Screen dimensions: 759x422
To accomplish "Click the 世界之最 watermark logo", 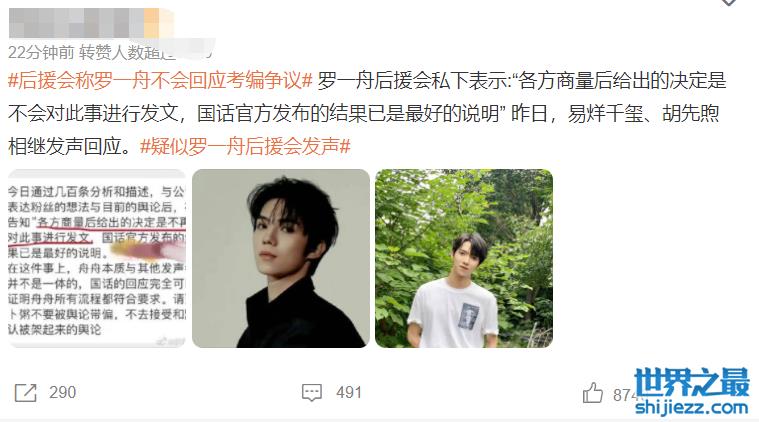I will [692, 382].
